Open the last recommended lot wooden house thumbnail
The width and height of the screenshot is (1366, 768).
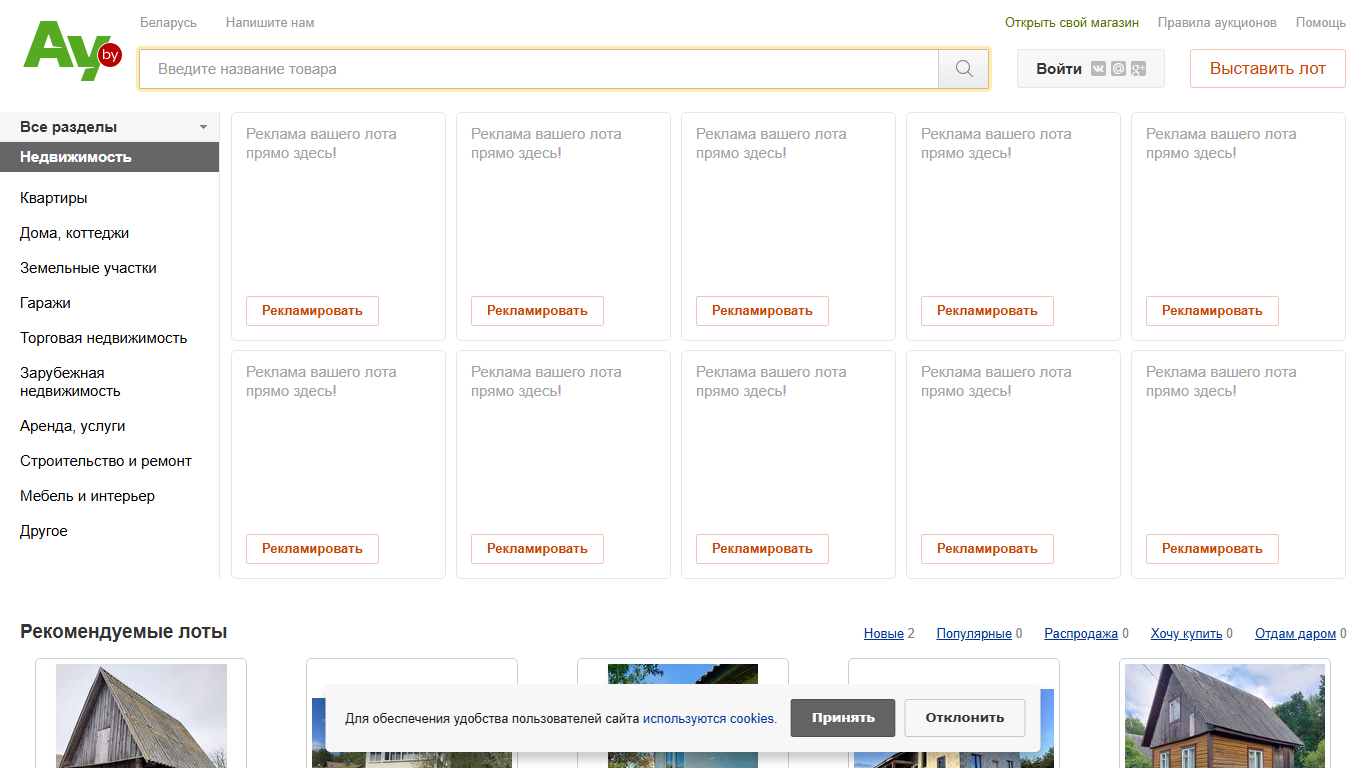tap(1225, 716)
